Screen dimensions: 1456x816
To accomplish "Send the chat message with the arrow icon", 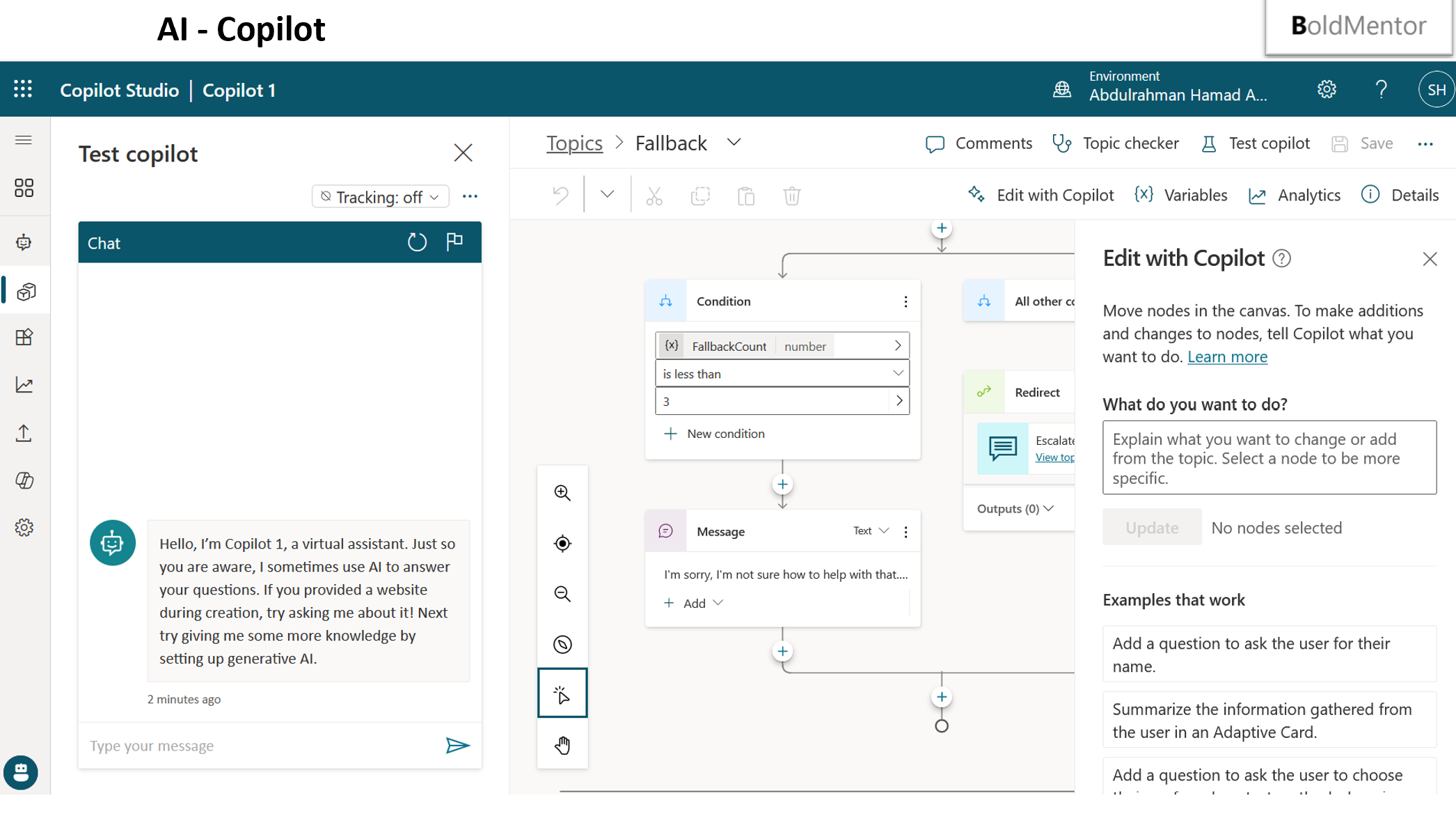I will (457, 746).
